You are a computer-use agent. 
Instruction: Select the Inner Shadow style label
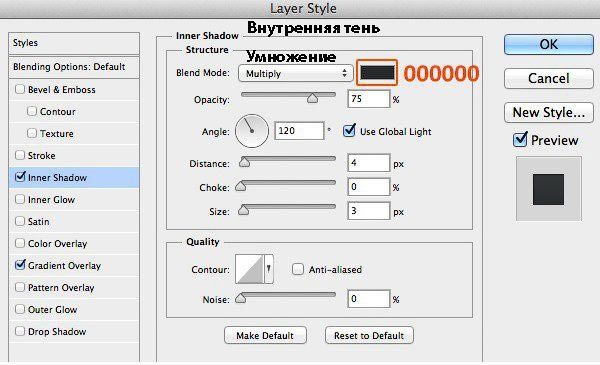pyautogui.click(x=57, y=178)
